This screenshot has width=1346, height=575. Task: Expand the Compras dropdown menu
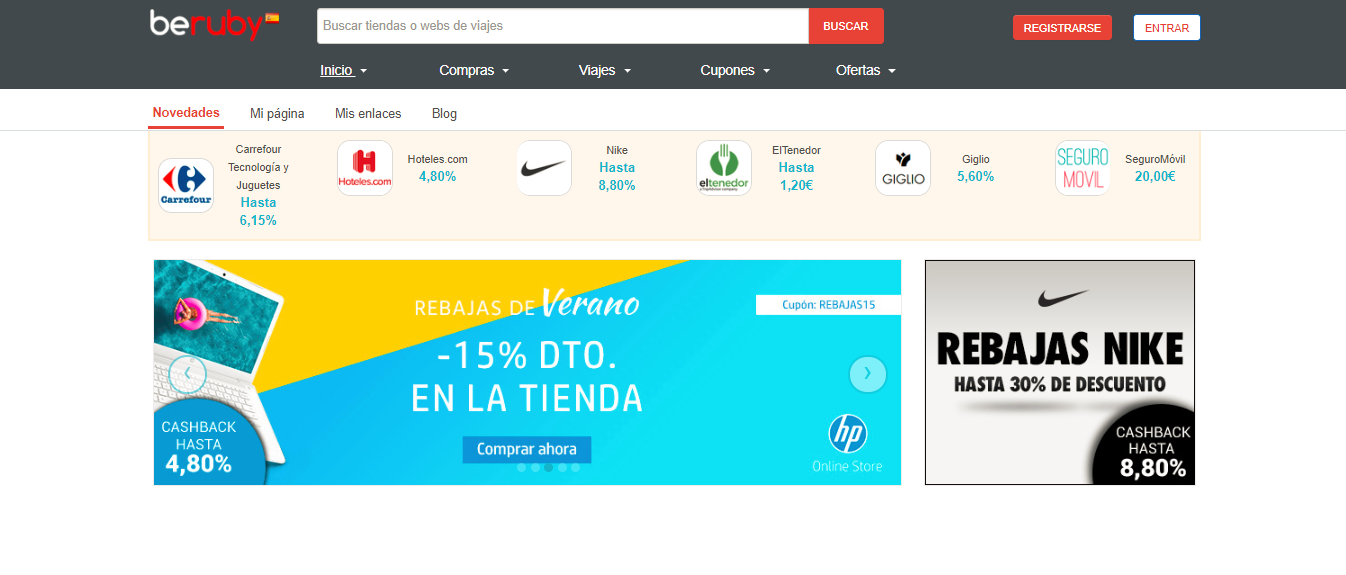pyautogui.click(x=474, y=70)
